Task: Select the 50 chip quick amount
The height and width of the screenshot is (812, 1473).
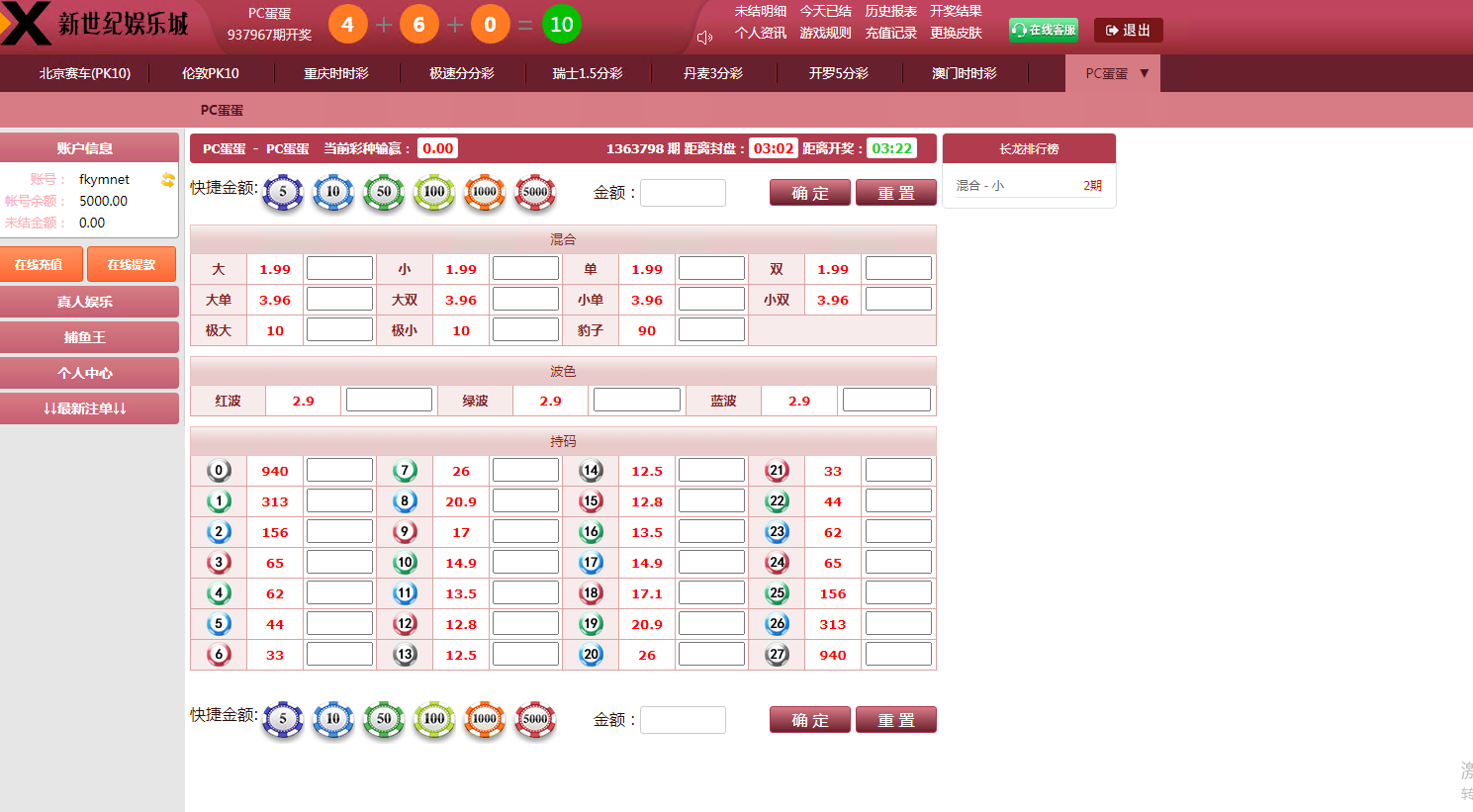Action: pos(384,193)
